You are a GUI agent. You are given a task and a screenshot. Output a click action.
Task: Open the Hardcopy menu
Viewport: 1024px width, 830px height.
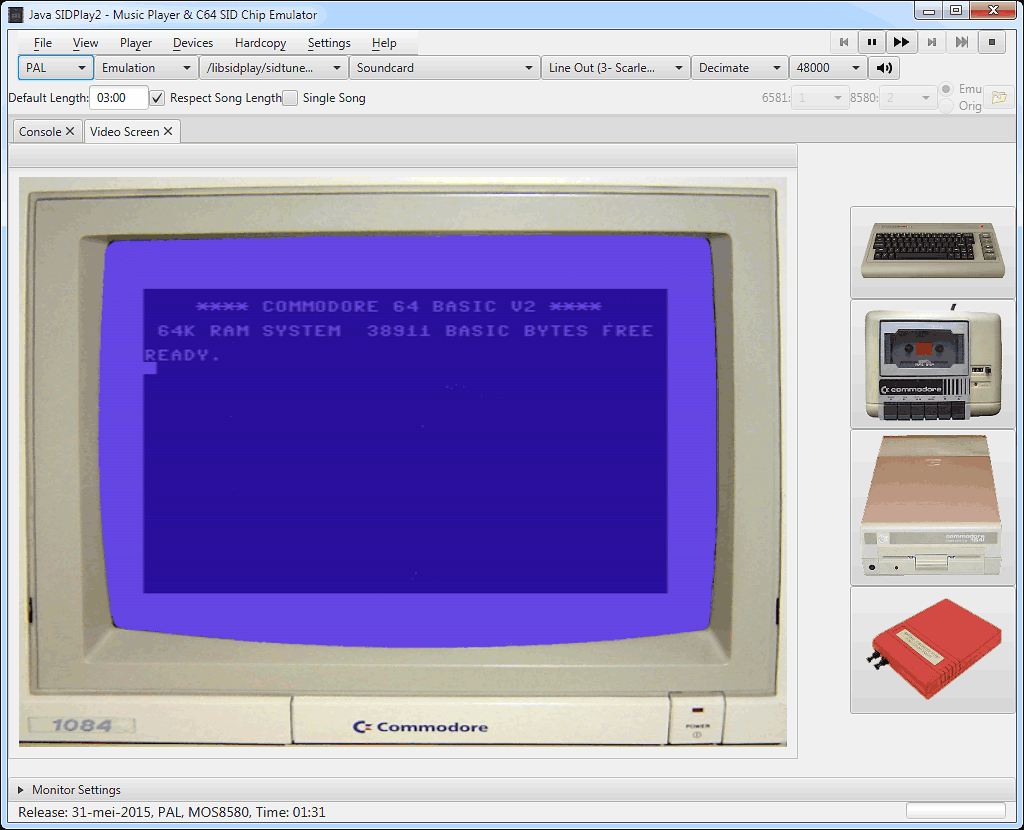pyautogui.click(x=261, y=43)
